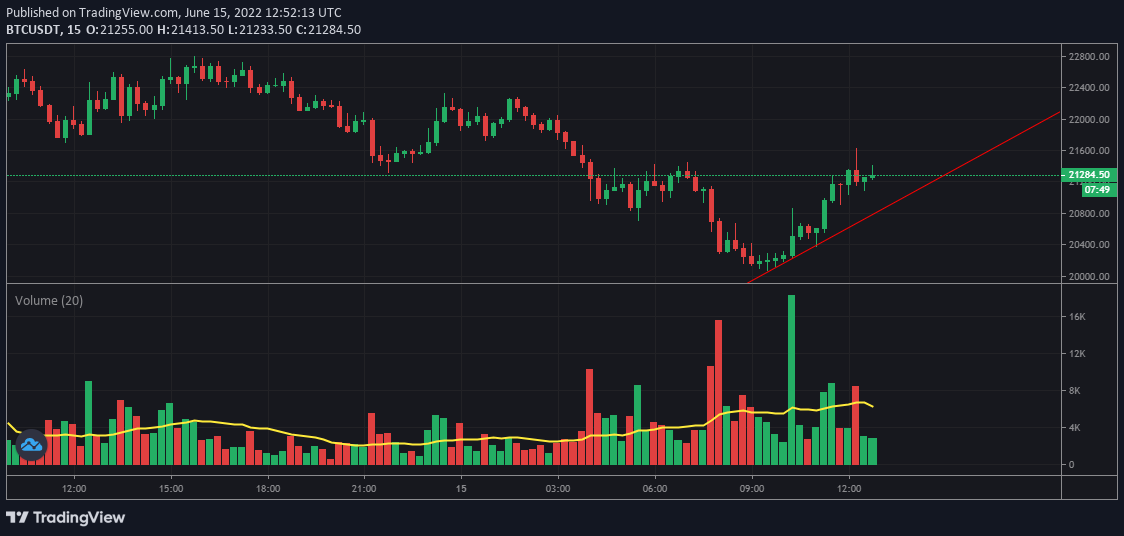Viewport: 1124px width, 536px height.
Task: Click the 12K volume axis label
Action: coord(1075,354)
